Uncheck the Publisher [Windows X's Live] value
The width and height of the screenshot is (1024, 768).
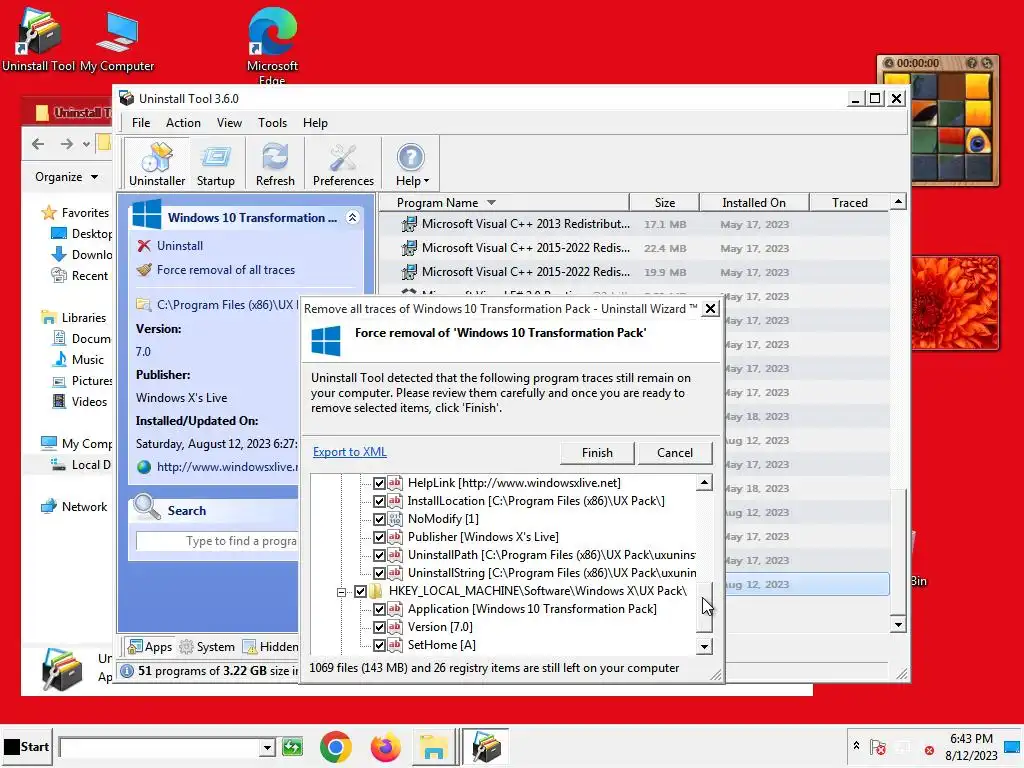coord(379,537)
